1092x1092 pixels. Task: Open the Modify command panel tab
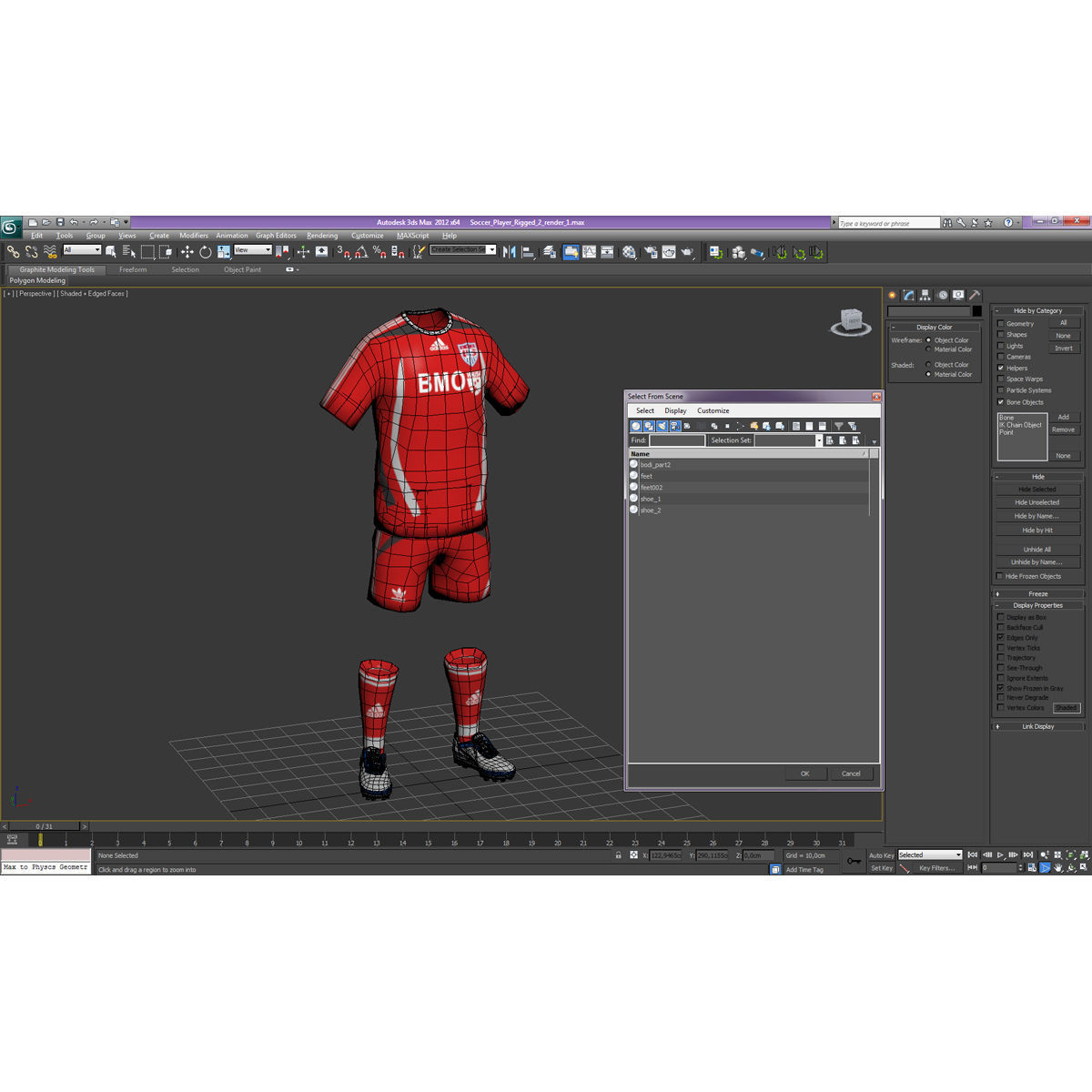coord(908,295)
